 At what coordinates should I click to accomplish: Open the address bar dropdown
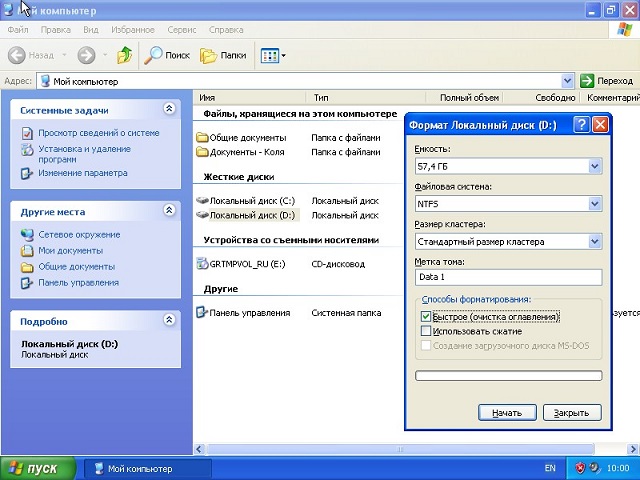click(x=567, y=81)
